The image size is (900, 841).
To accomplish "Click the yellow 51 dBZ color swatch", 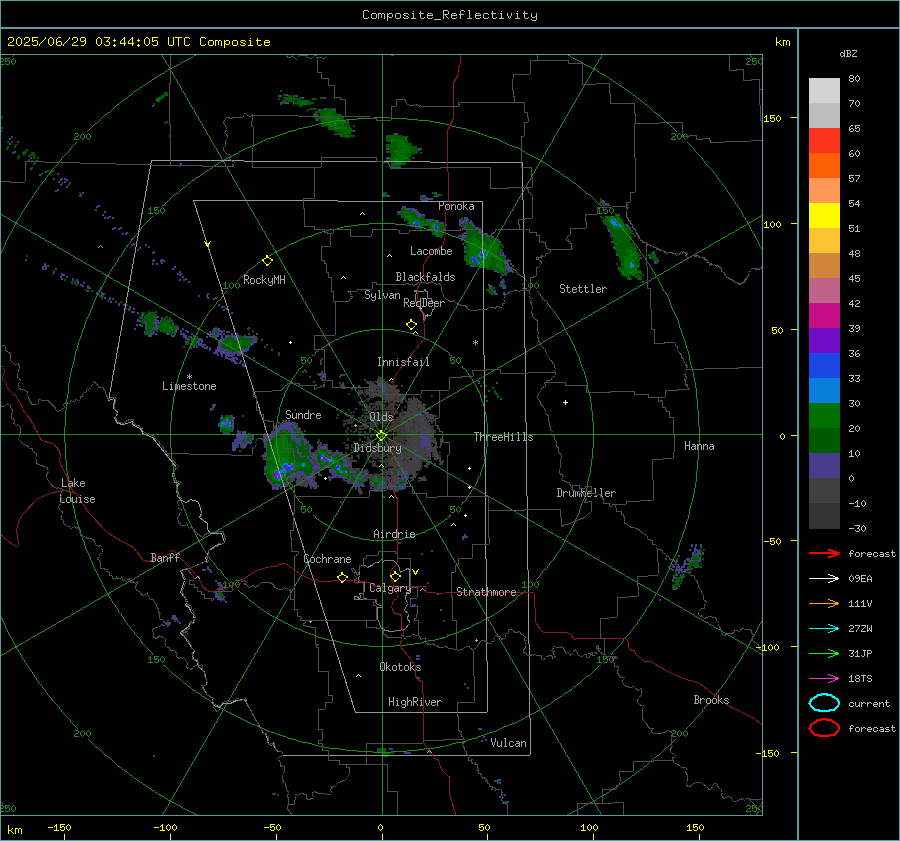I will [824, 215].
